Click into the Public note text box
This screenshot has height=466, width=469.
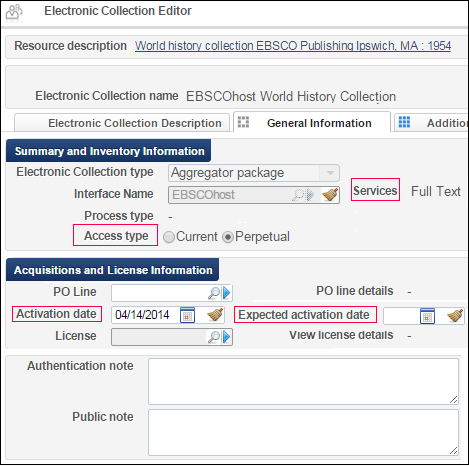coord(303,433)
